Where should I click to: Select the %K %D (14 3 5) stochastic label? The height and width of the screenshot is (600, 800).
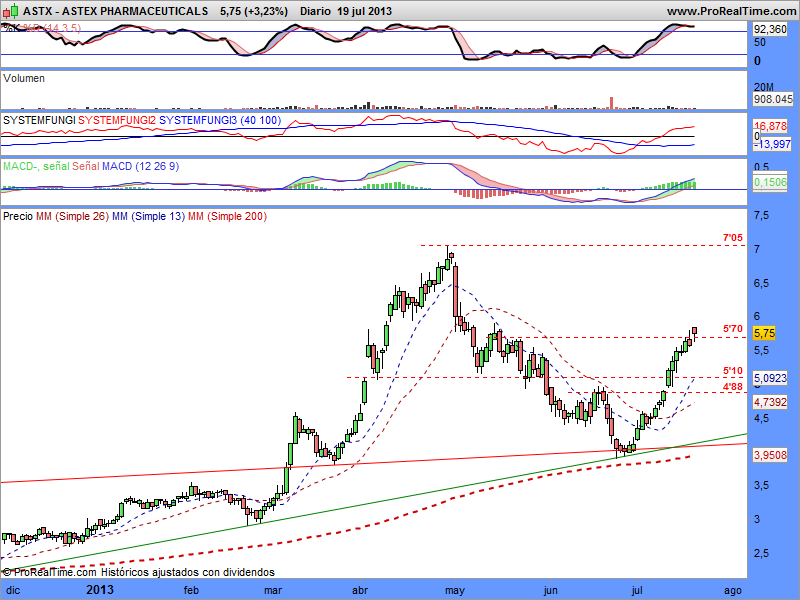pyautogui.click(x=42, y=28)
